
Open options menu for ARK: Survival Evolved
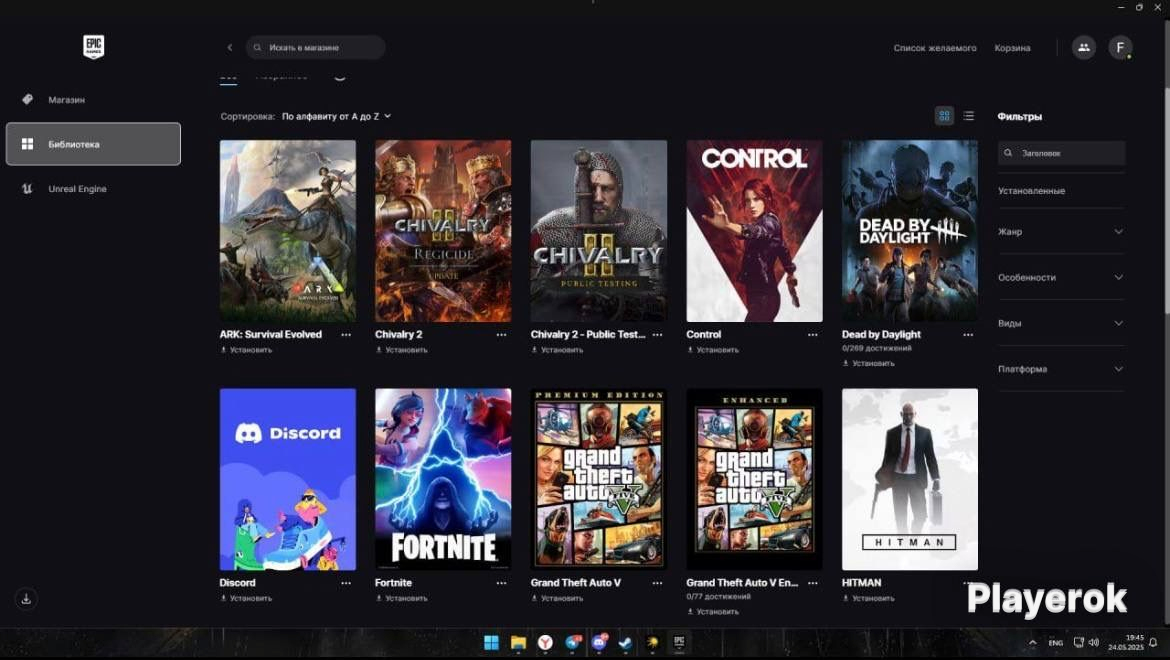pos(345,335)
